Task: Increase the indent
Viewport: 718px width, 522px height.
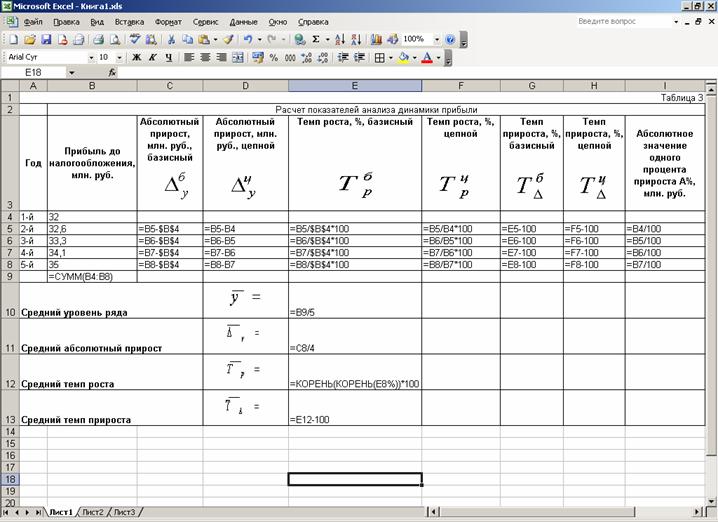Action: tap(359, 57)
